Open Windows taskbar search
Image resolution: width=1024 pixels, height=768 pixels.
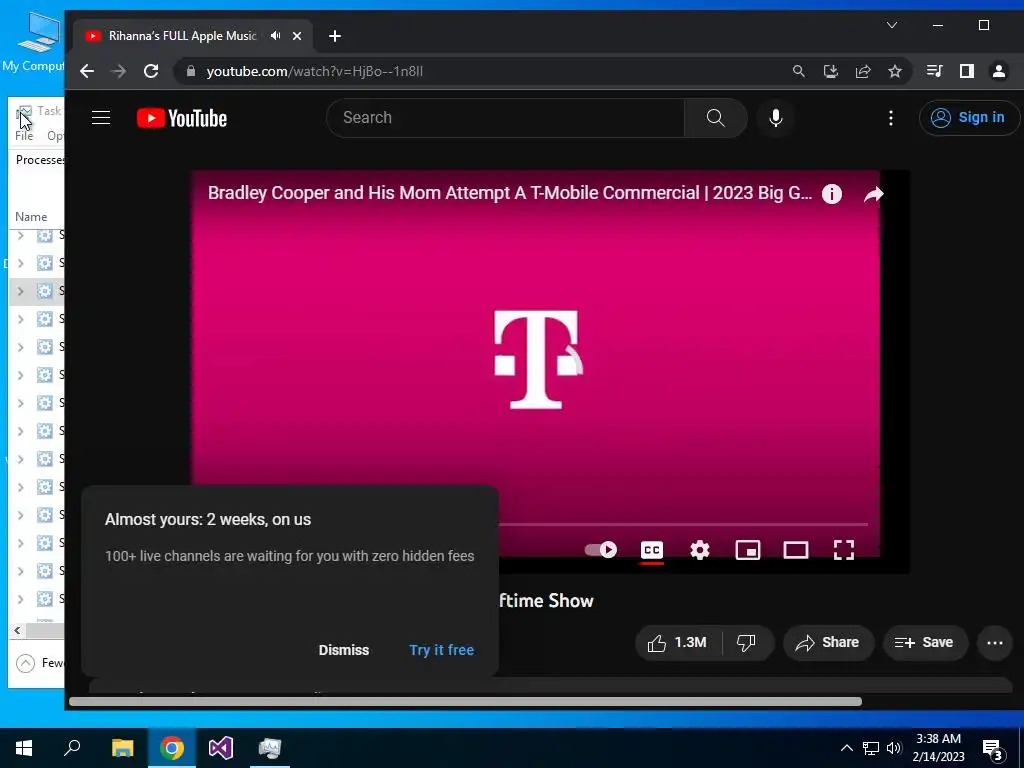point(72,748)
